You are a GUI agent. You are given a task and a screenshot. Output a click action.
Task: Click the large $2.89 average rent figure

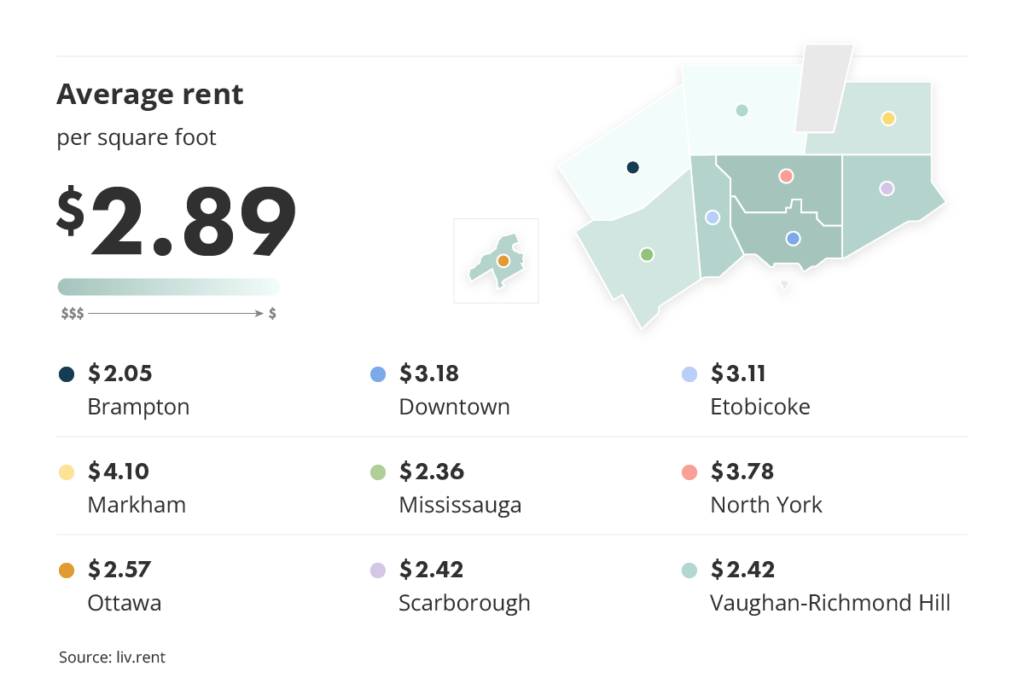(x=177, y=223)
